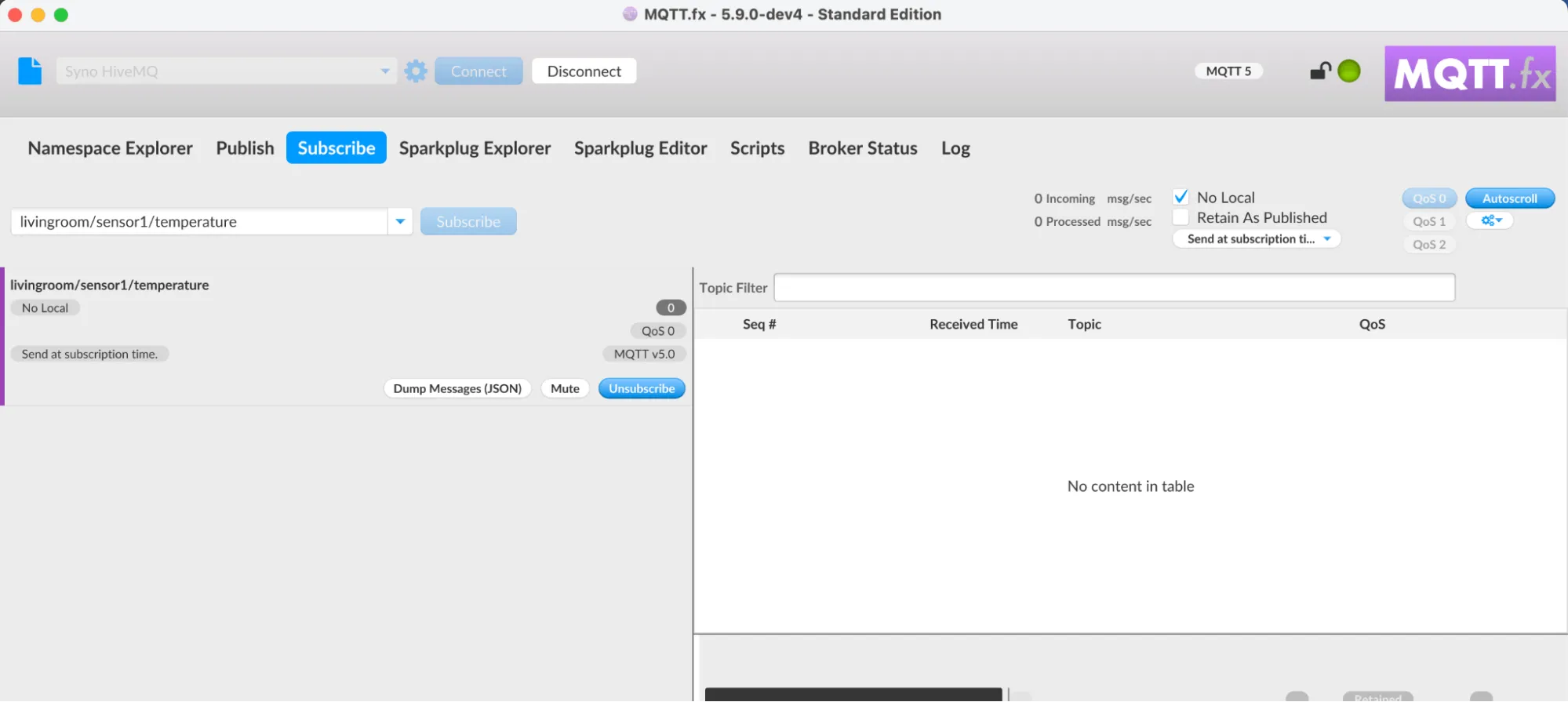This screenshot has width=1568, height=702.
Task: Switch to the Publish tab
Action: [x=246, y=148]
